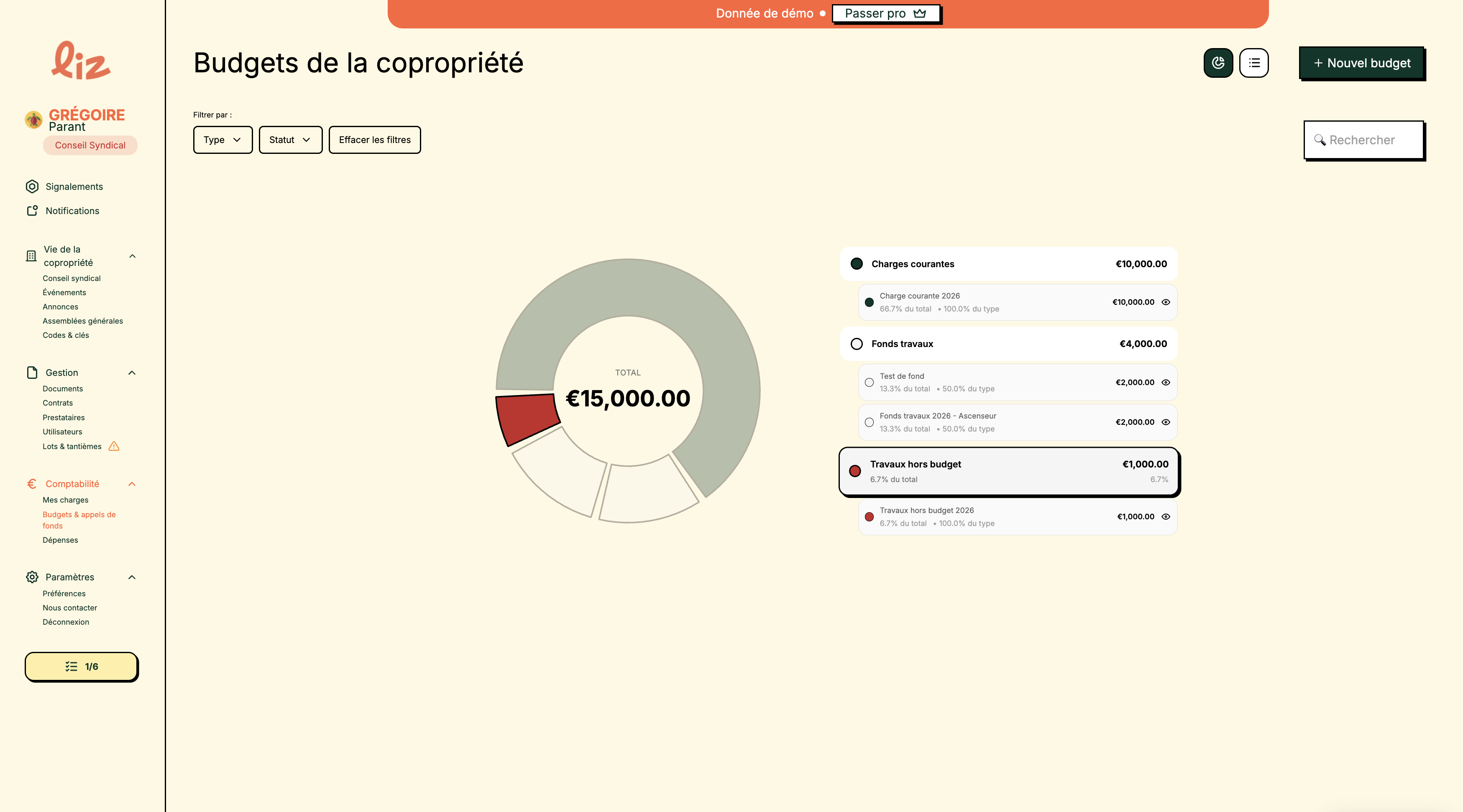
Task: Click Conseil Syndical role badge
Action: 90,146
